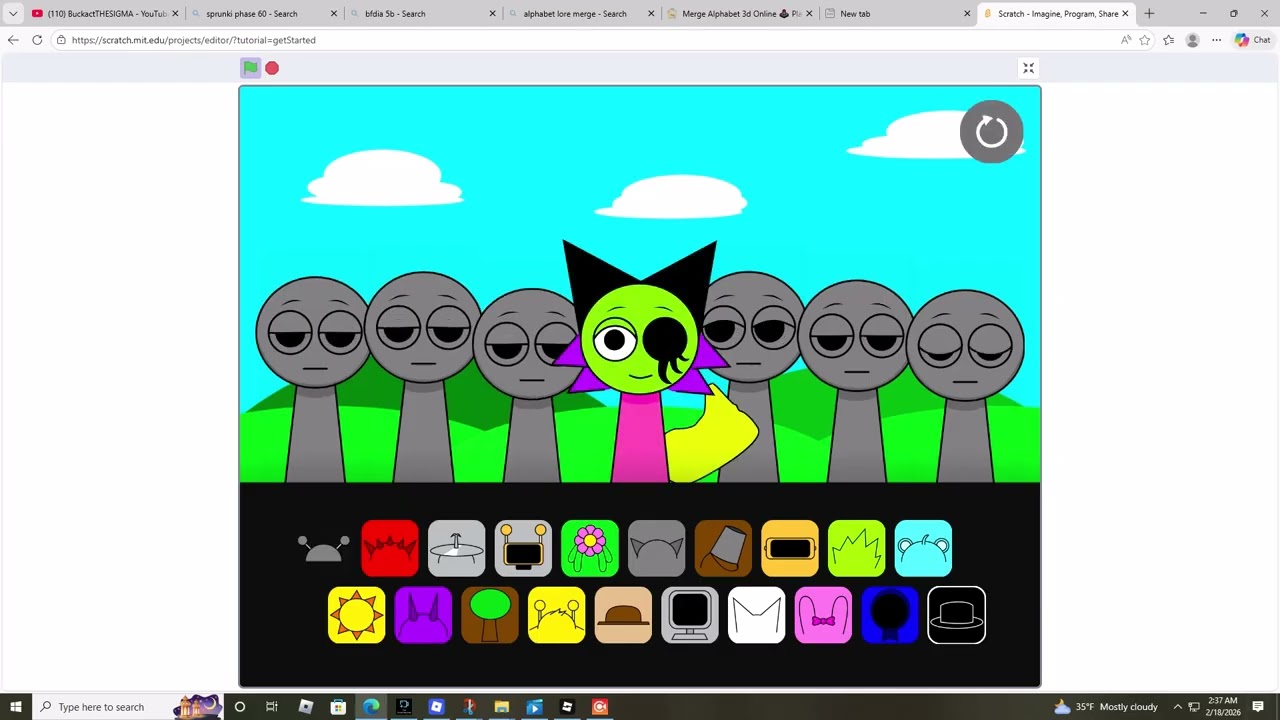Open the browser profile menu
The width and height of the screenshot is (1280, 720).
(x=1192, y=40)
